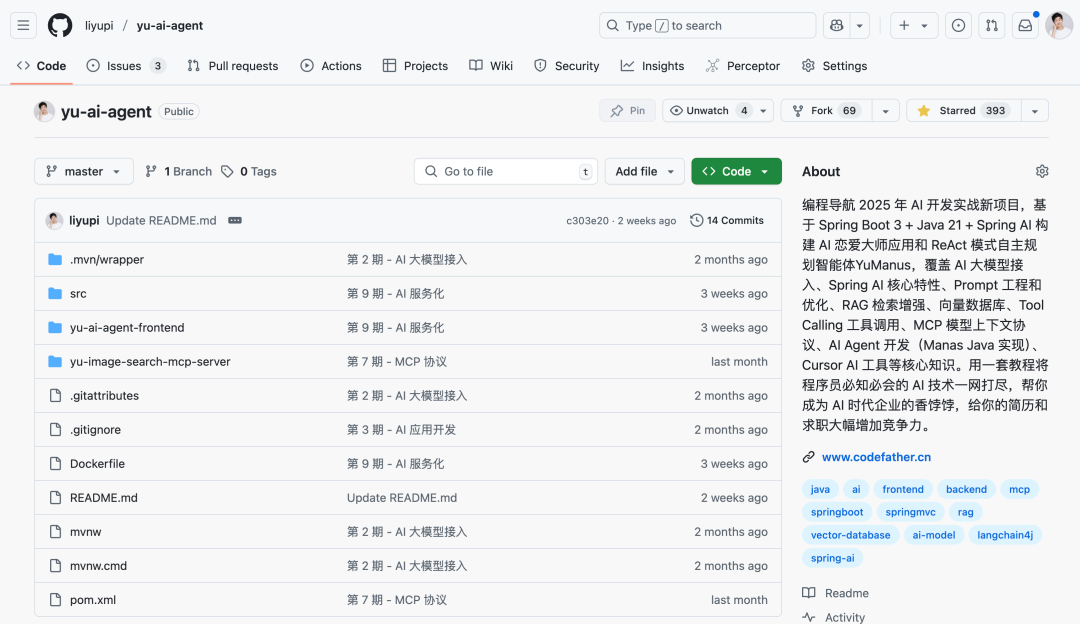Open the mvnw file
This screenshot has height=624, width=1080.
85,532
